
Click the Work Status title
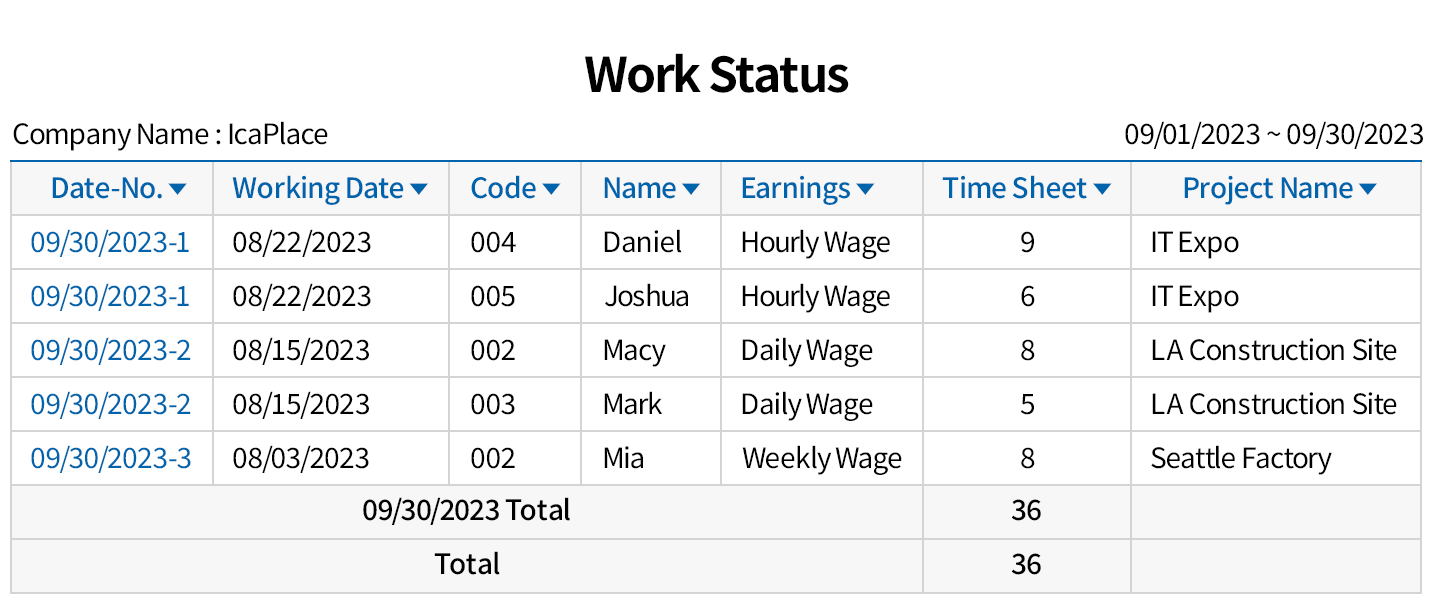[x=716, y=74]
